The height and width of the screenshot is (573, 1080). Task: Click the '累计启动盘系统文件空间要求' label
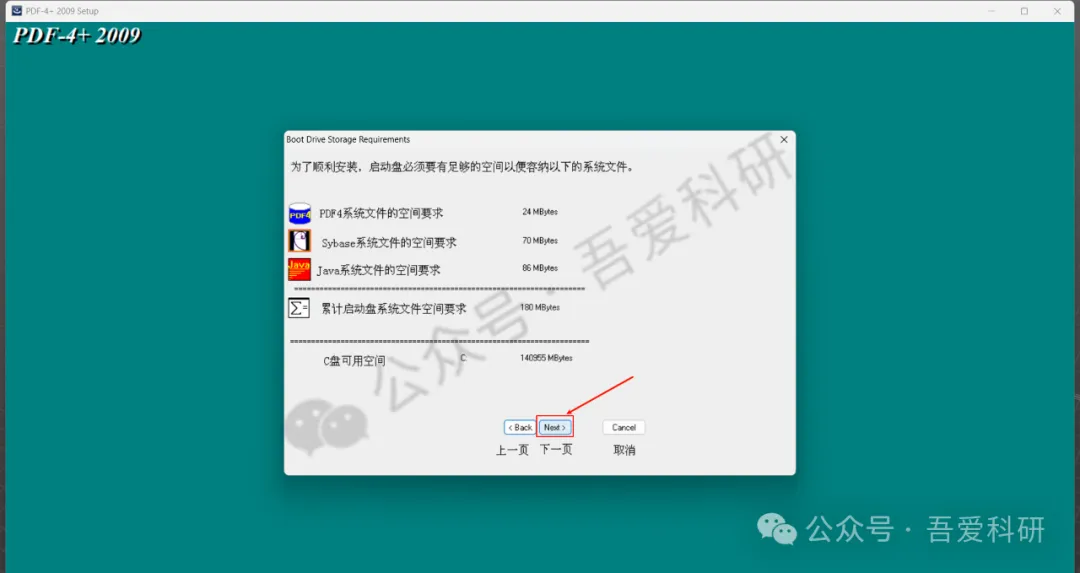393,309
